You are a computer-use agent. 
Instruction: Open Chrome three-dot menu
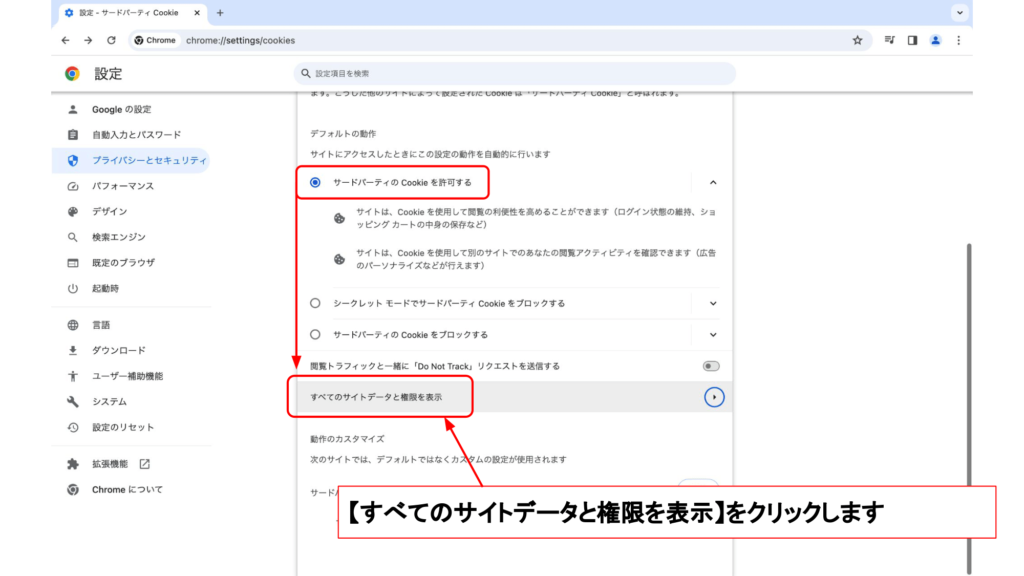pyautogui.click(x=958, y=40)
